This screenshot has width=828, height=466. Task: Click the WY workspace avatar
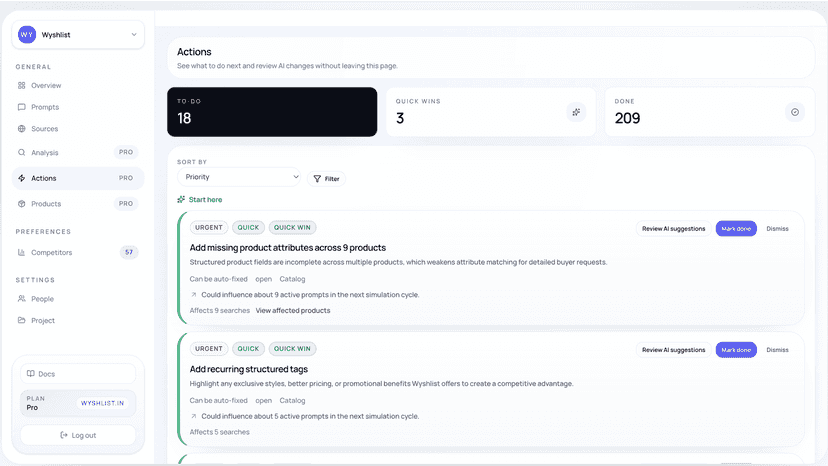coord(27,34)
